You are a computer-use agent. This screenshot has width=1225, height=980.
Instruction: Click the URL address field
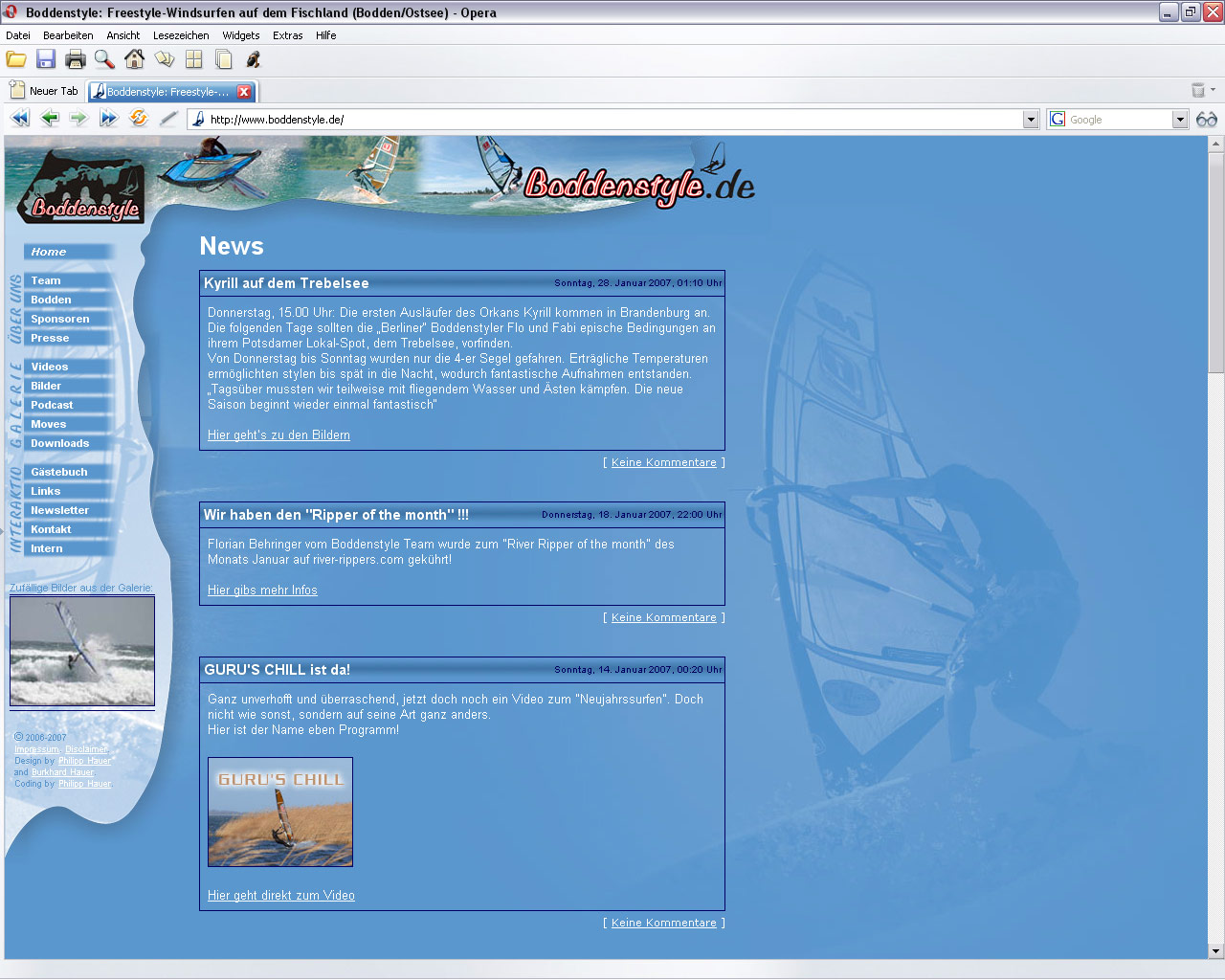[x=614, y=120]
